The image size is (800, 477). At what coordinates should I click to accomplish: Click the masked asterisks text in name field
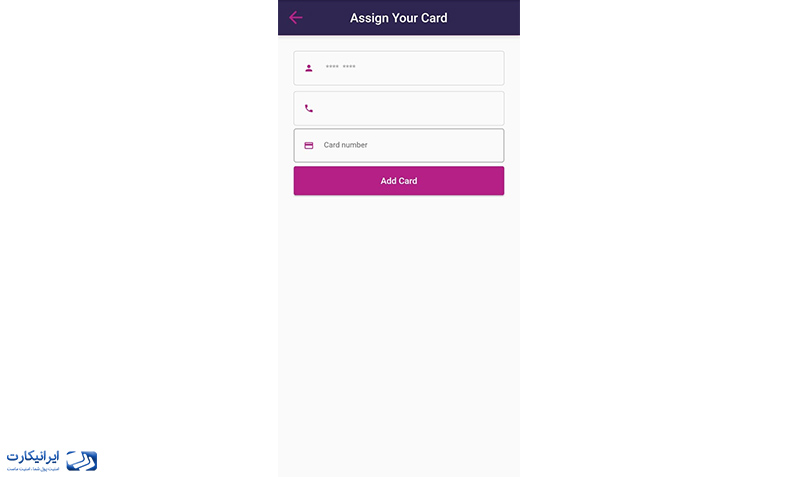pos(340,67)
